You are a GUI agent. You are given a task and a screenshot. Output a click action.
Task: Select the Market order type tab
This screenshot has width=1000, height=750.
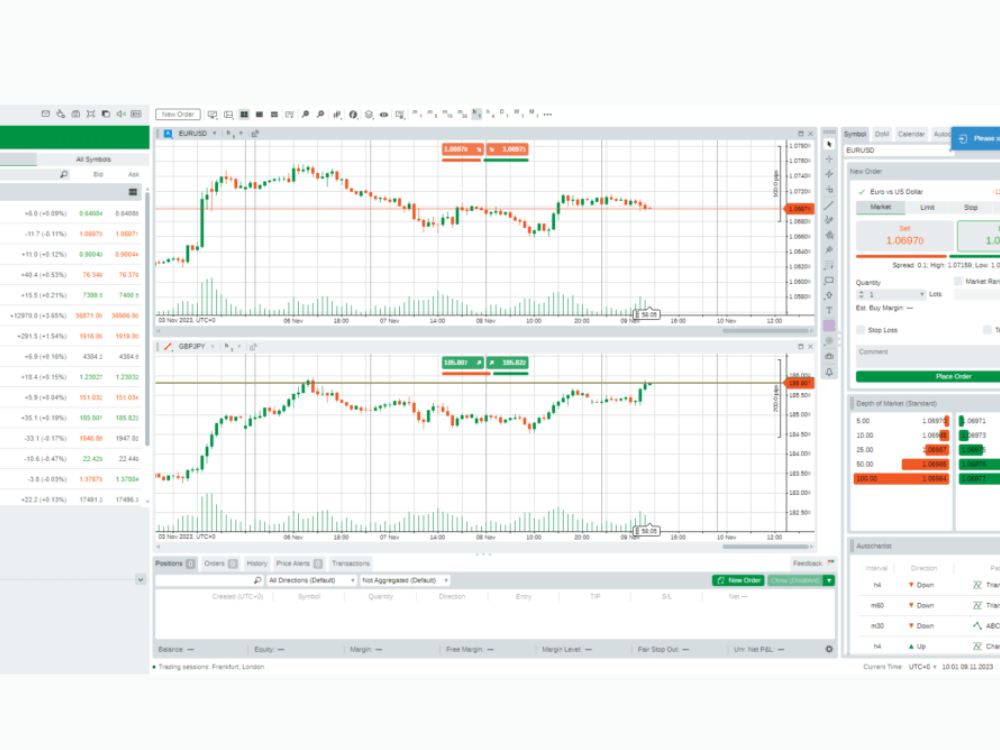880,207
